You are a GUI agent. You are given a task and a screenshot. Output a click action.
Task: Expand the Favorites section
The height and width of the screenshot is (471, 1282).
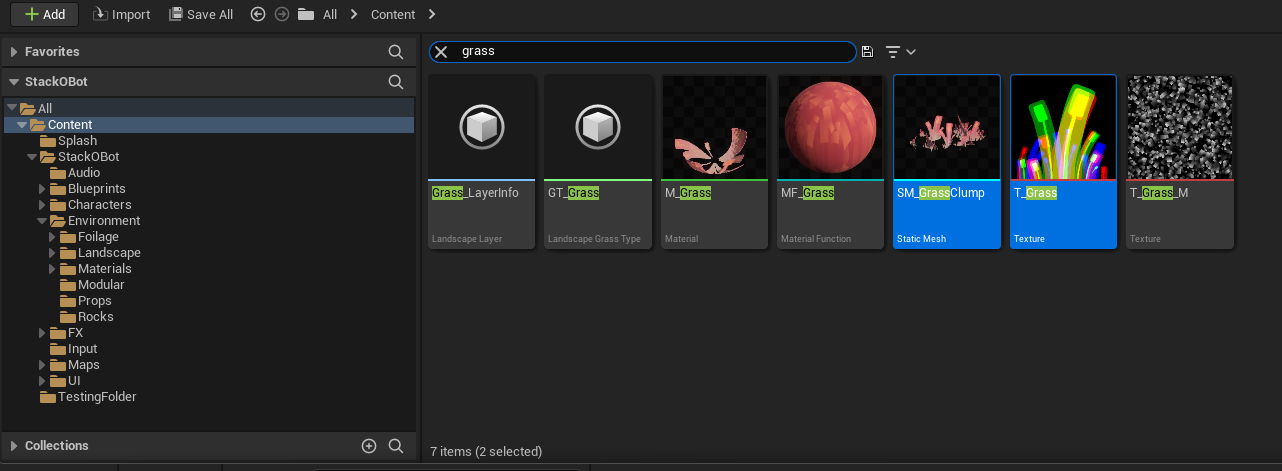[x=14, y=51]
